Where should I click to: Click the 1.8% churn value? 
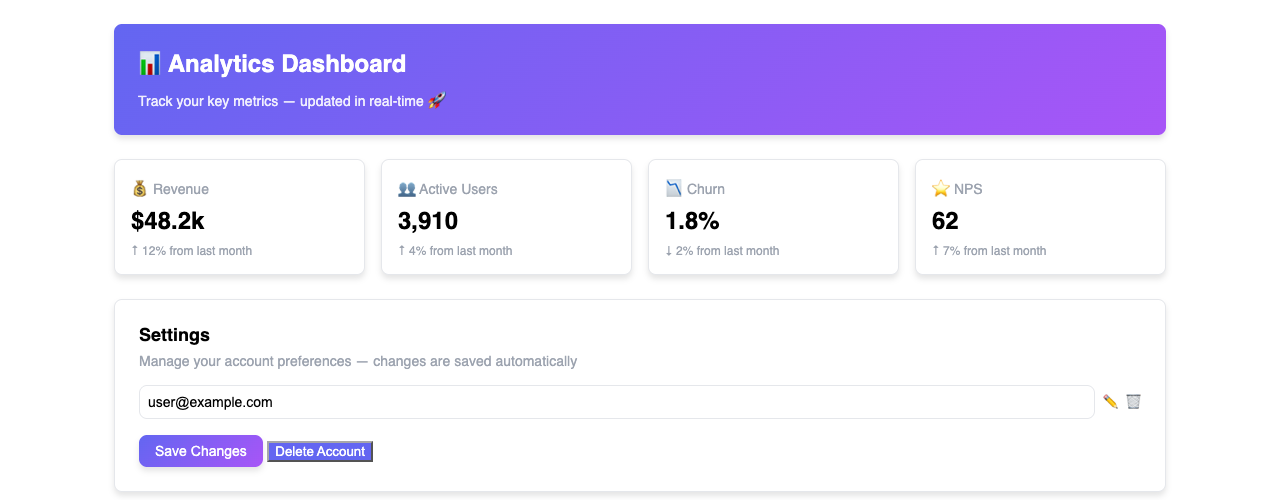(x=692, y=221)
